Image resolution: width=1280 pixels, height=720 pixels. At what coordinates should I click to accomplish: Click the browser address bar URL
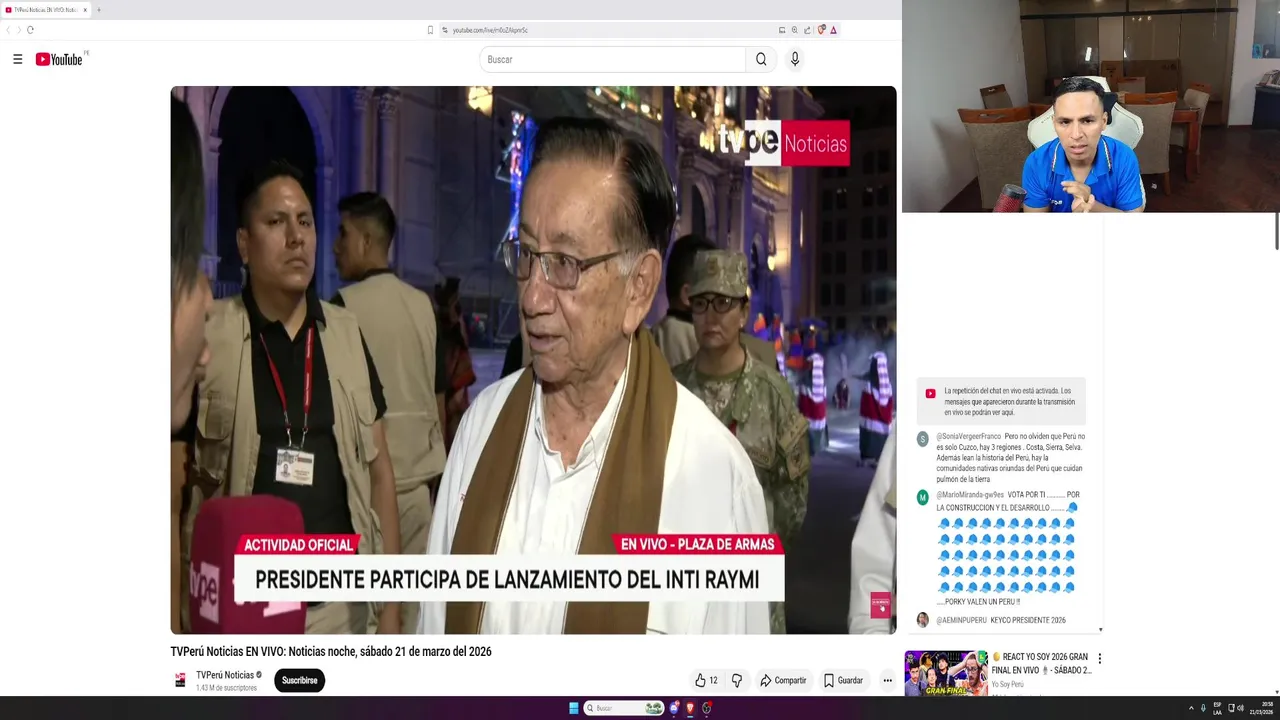[490, 30]
